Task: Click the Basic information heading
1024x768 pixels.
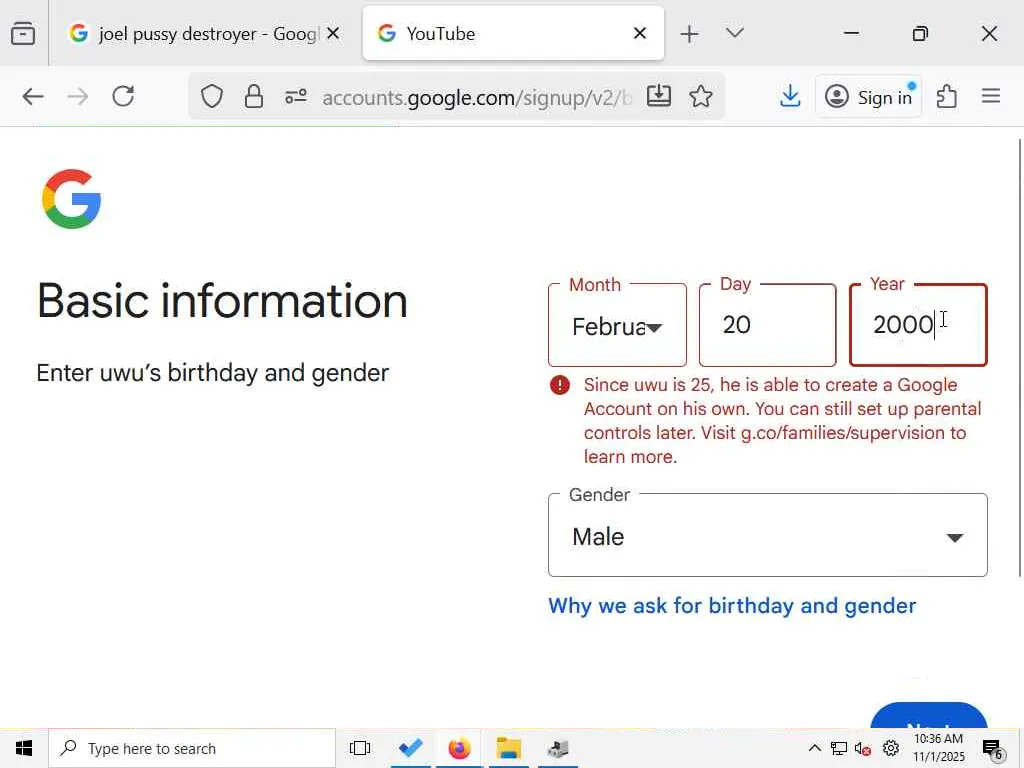Action: [222, 301]
